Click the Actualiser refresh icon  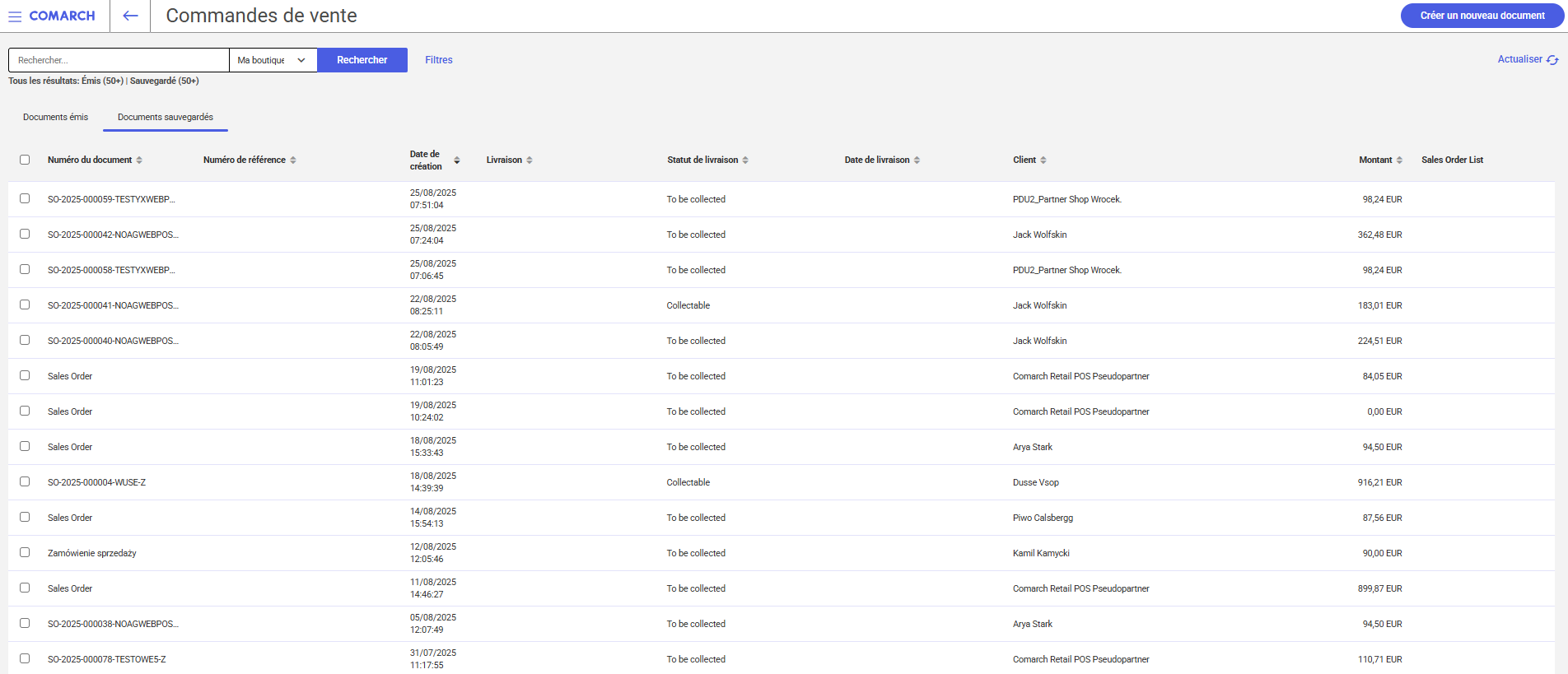1552,60
